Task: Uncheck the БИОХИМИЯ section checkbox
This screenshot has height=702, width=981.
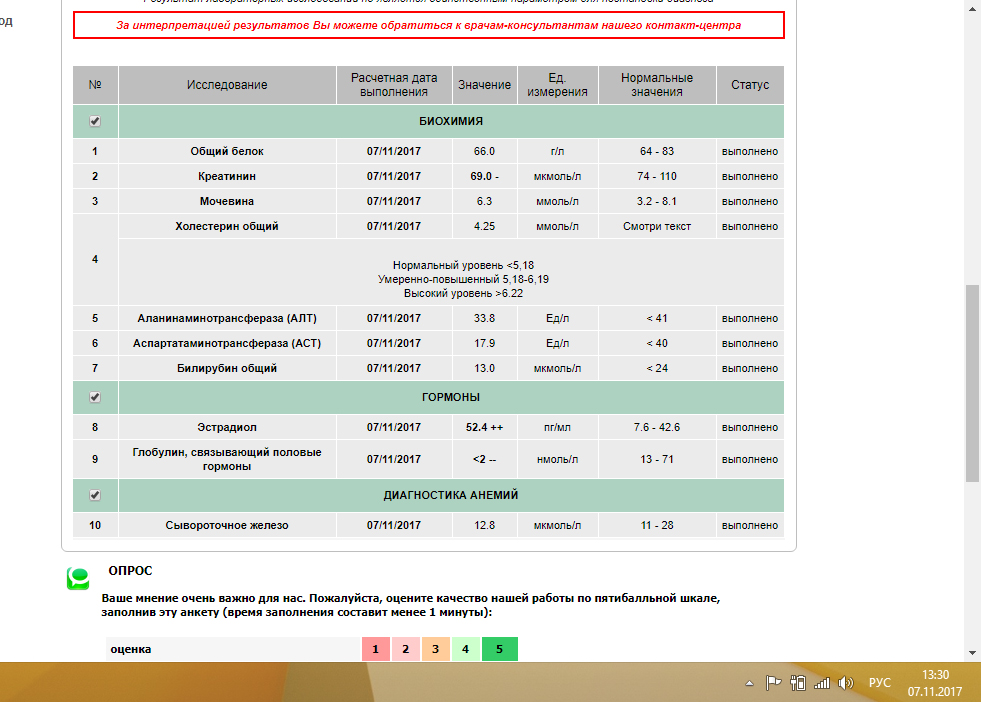Action: click(95, 121)
